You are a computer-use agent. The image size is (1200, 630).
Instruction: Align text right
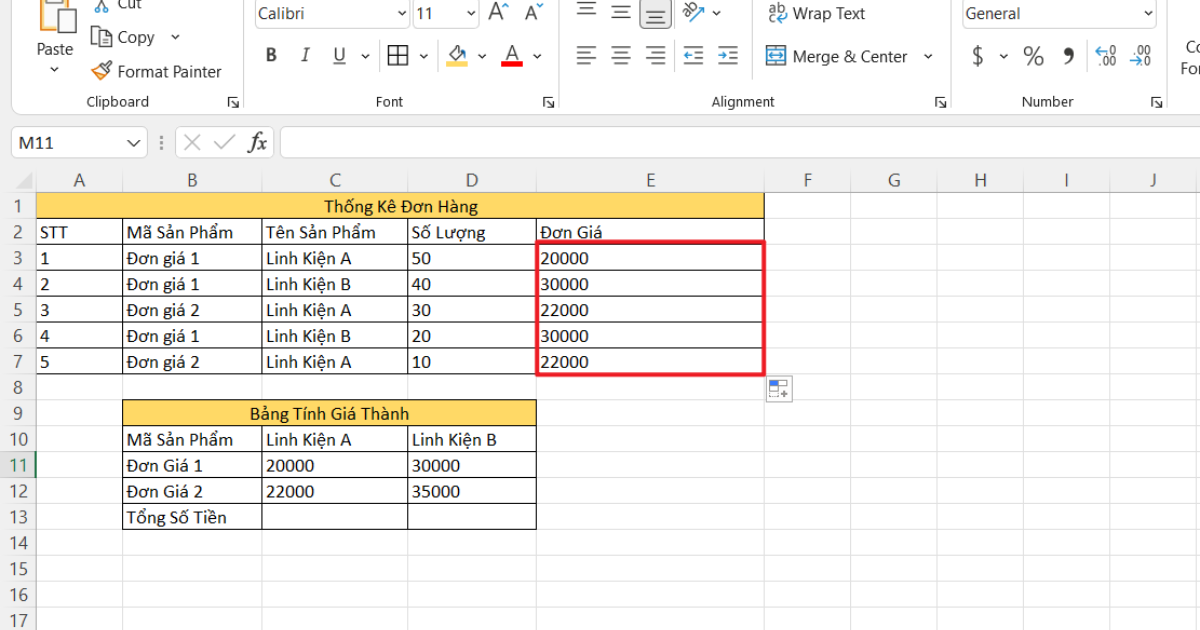[655, 56]
